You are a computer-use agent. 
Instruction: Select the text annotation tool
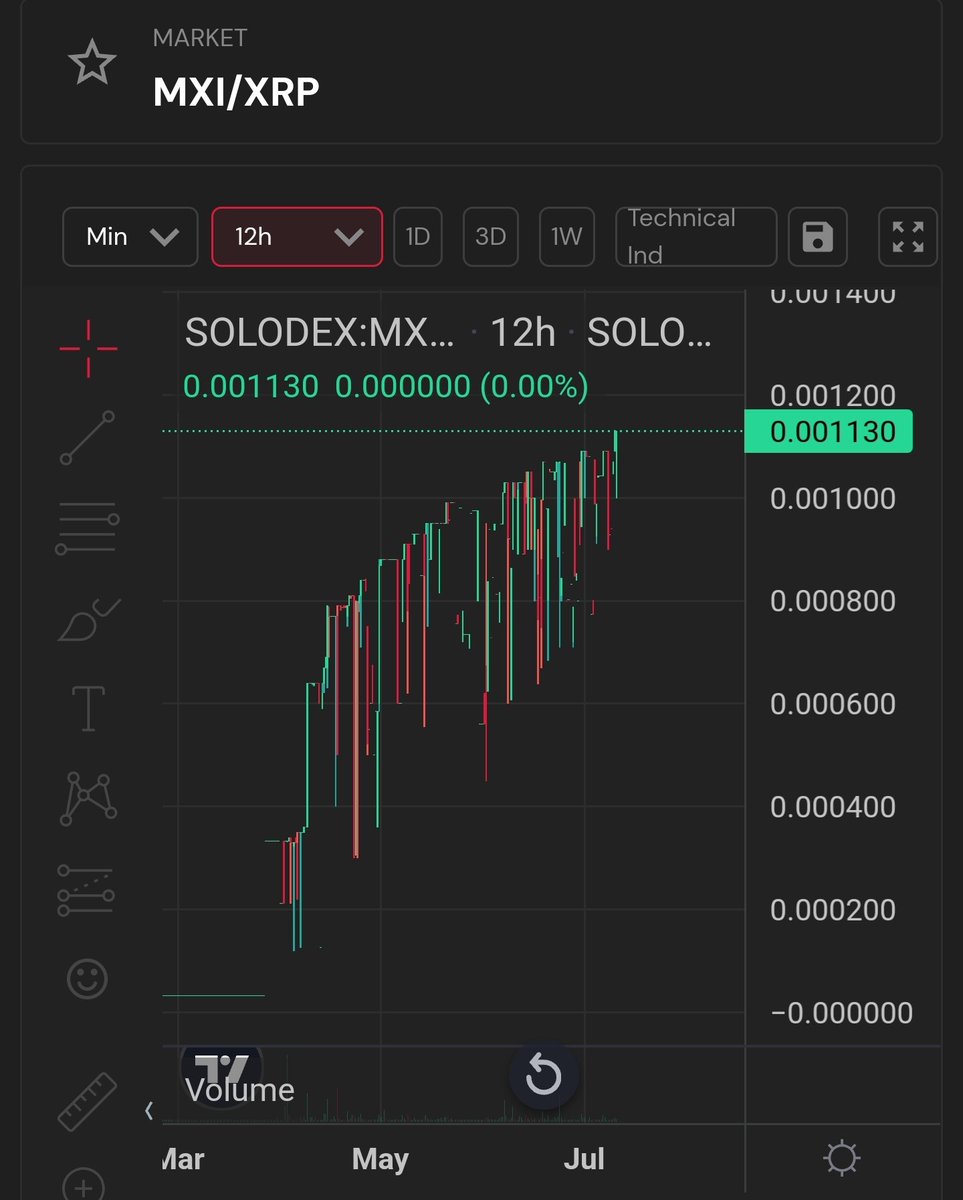[88, 707]
